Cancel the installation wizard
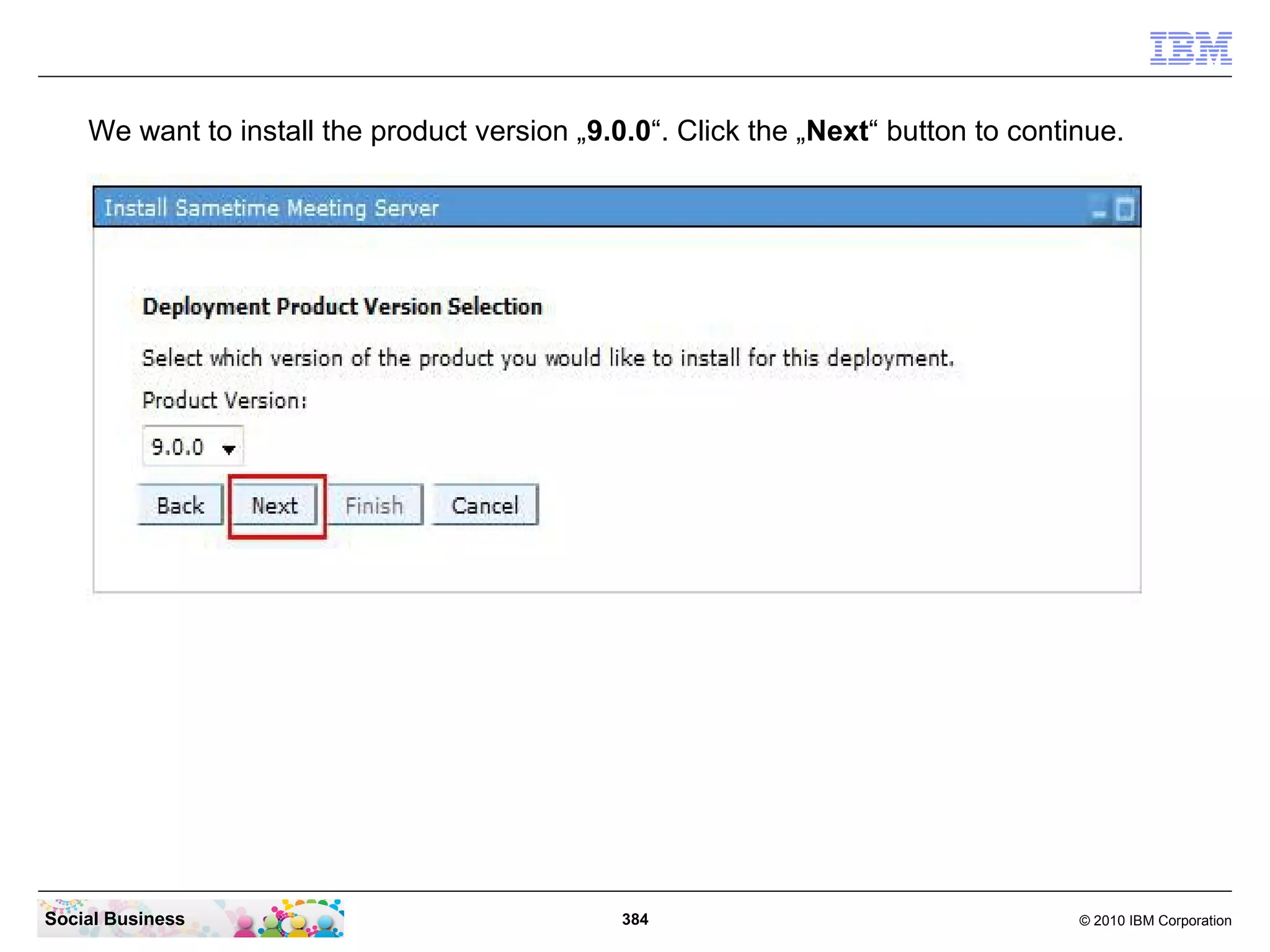The height and width of the screenshot is (952, 1270). [x=485, y=505]
